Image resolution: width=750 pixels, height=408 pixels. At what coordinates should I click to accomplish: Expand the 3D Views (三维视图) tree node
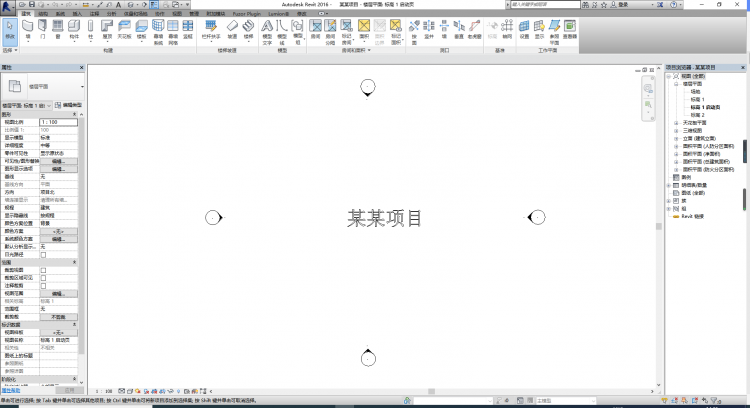[676, 131]
